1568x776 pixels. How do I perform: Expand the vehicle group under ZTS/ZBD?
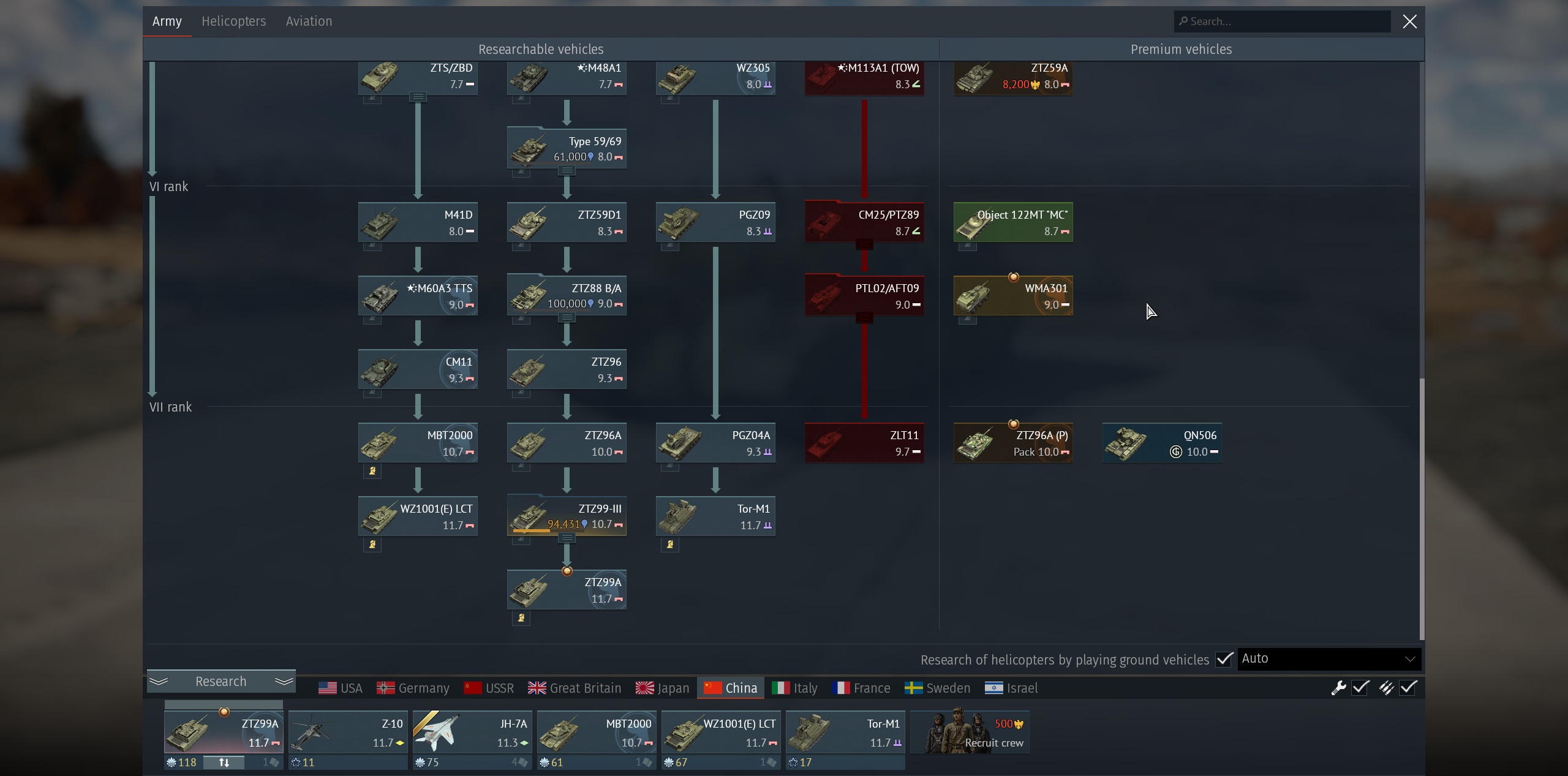[x=418, y=97]
